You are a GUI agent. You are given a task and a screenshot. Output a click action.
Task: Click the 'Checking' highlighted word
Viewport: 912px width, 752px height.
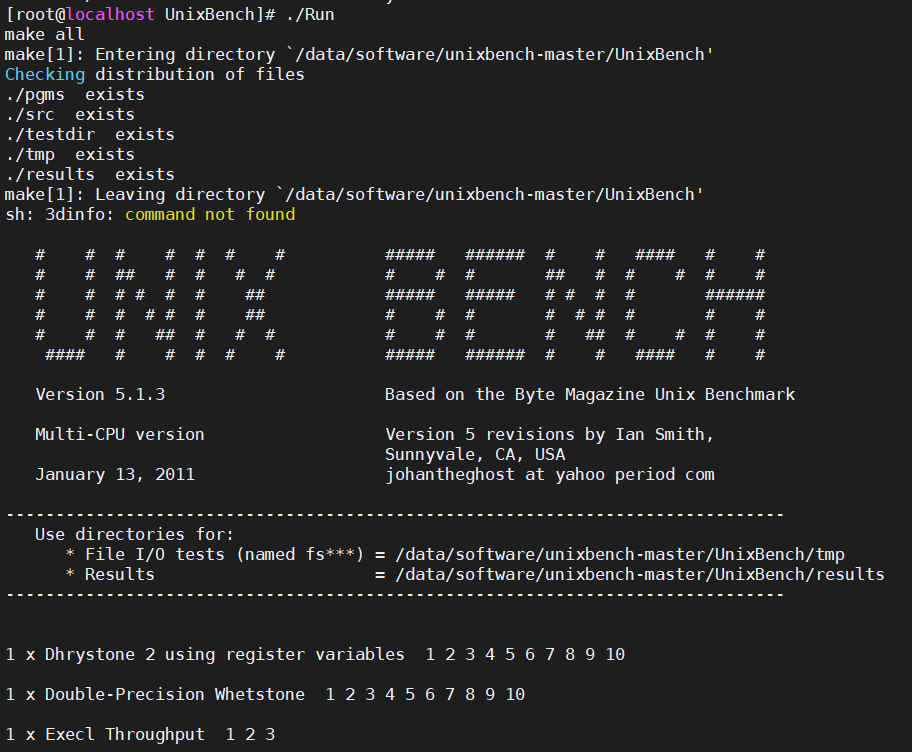click(x=44, y=74)
